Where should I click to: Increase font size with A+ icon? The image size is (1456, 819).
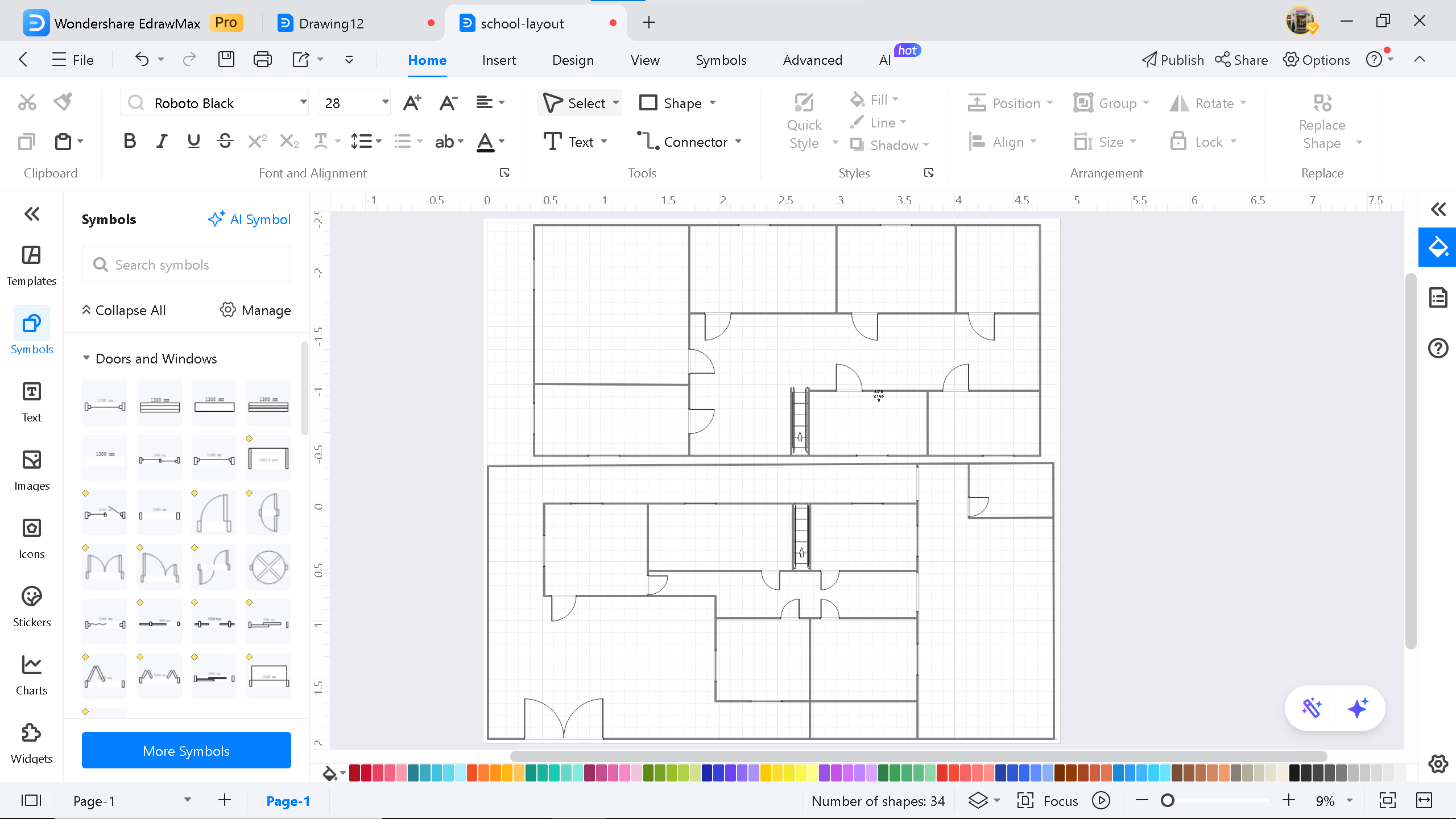(x=412, y=103)
